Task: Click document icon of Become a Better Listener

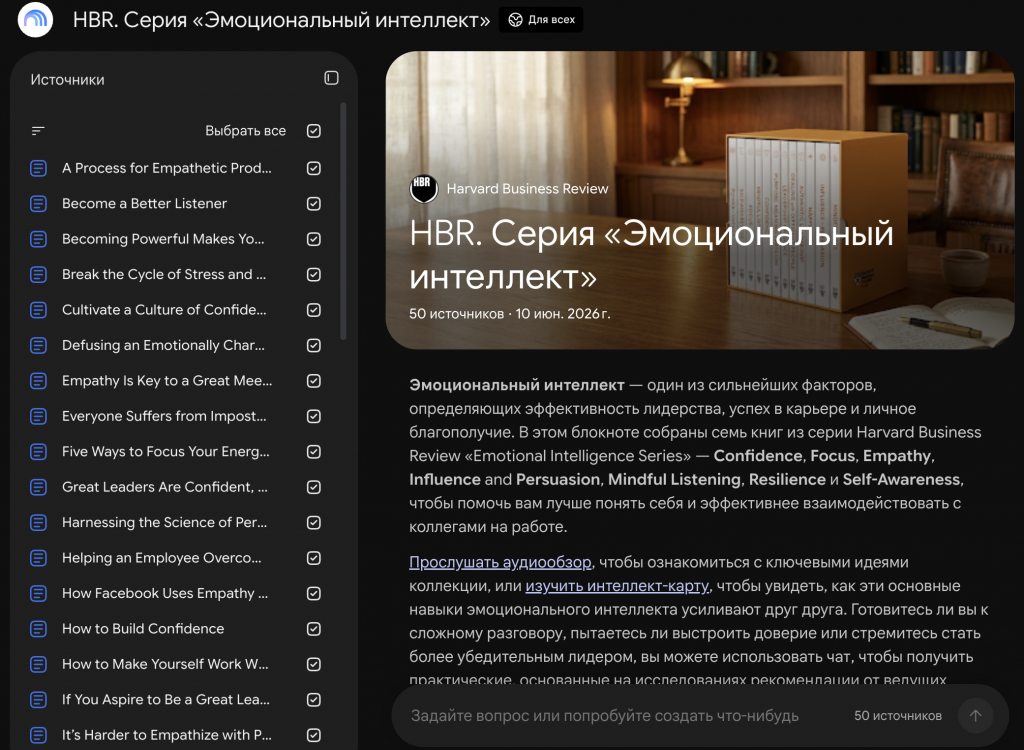Action: coord(39,203)
